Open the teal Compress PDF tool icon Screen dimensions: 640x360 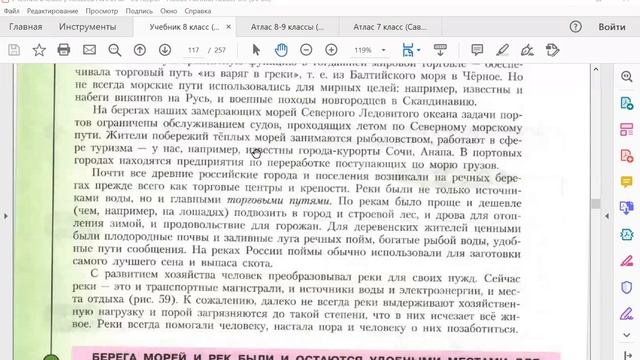point(627,234)
